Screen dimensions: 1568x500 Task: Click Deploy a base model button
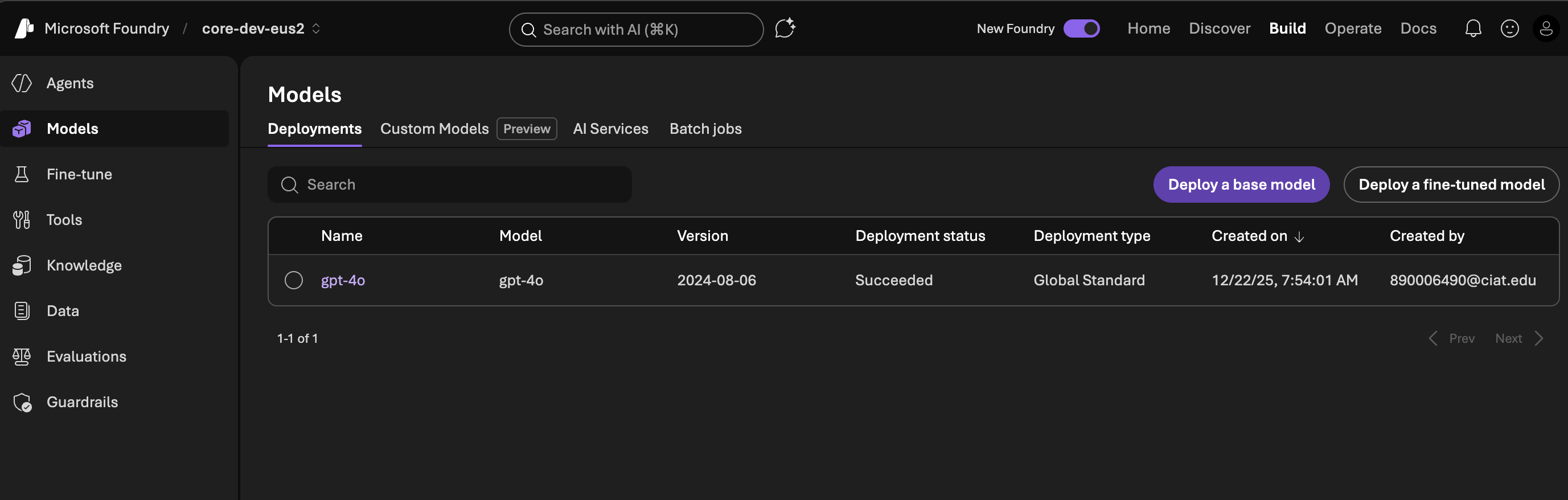(x=1241, y=185)
